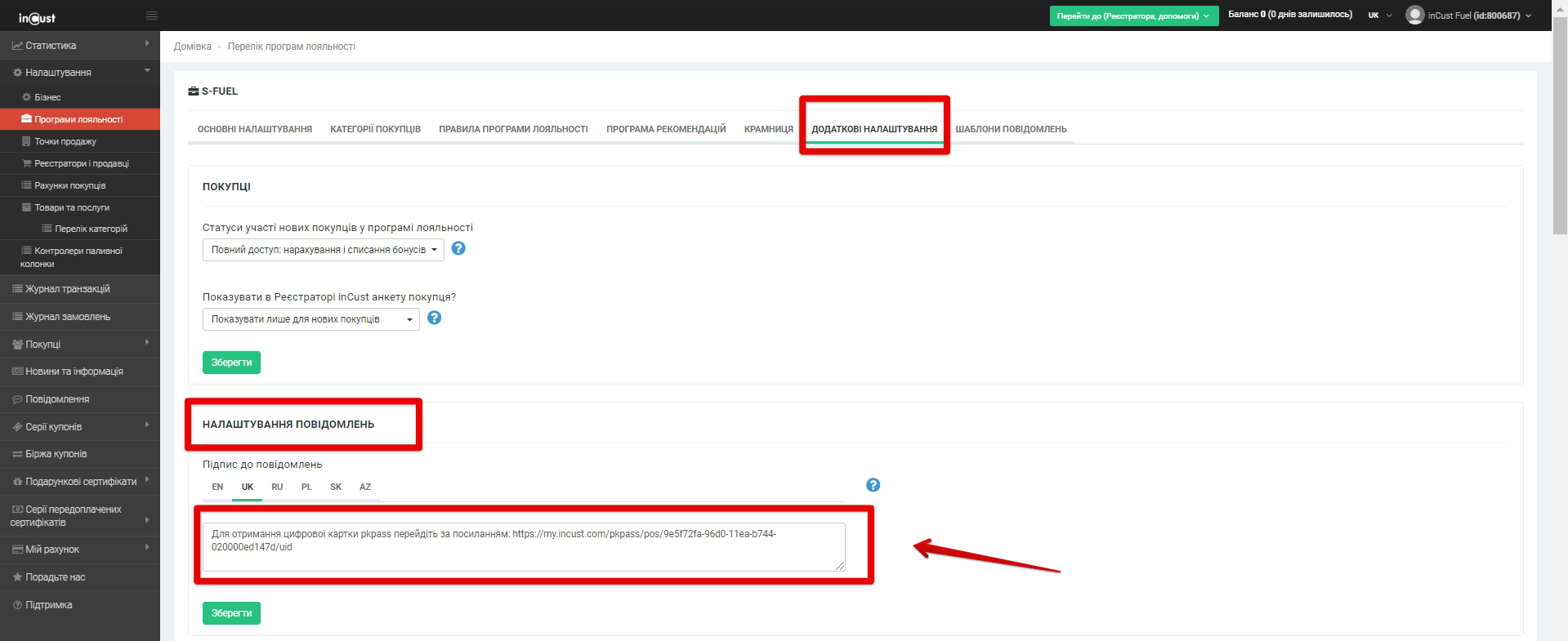Click the Реєстратори і продавці cart icon
The height and width of the screenshot is (641, 1568).
26,163
